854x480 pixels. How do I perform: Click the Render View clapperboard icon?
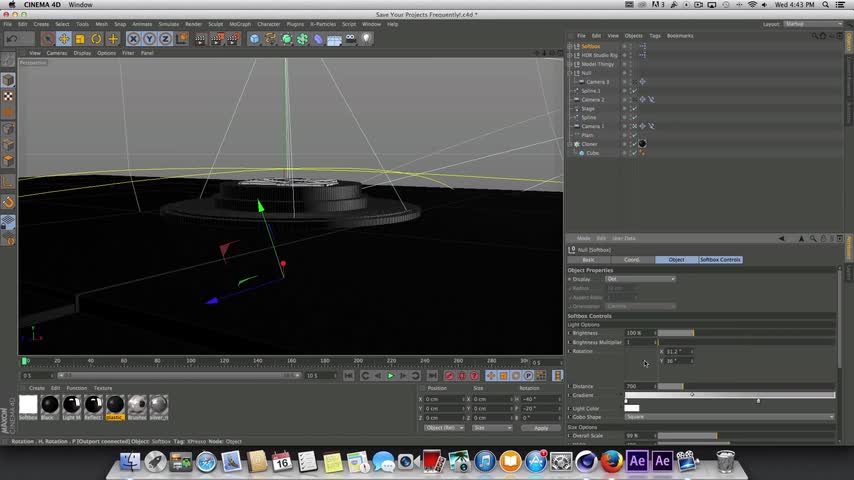point(200,39)
